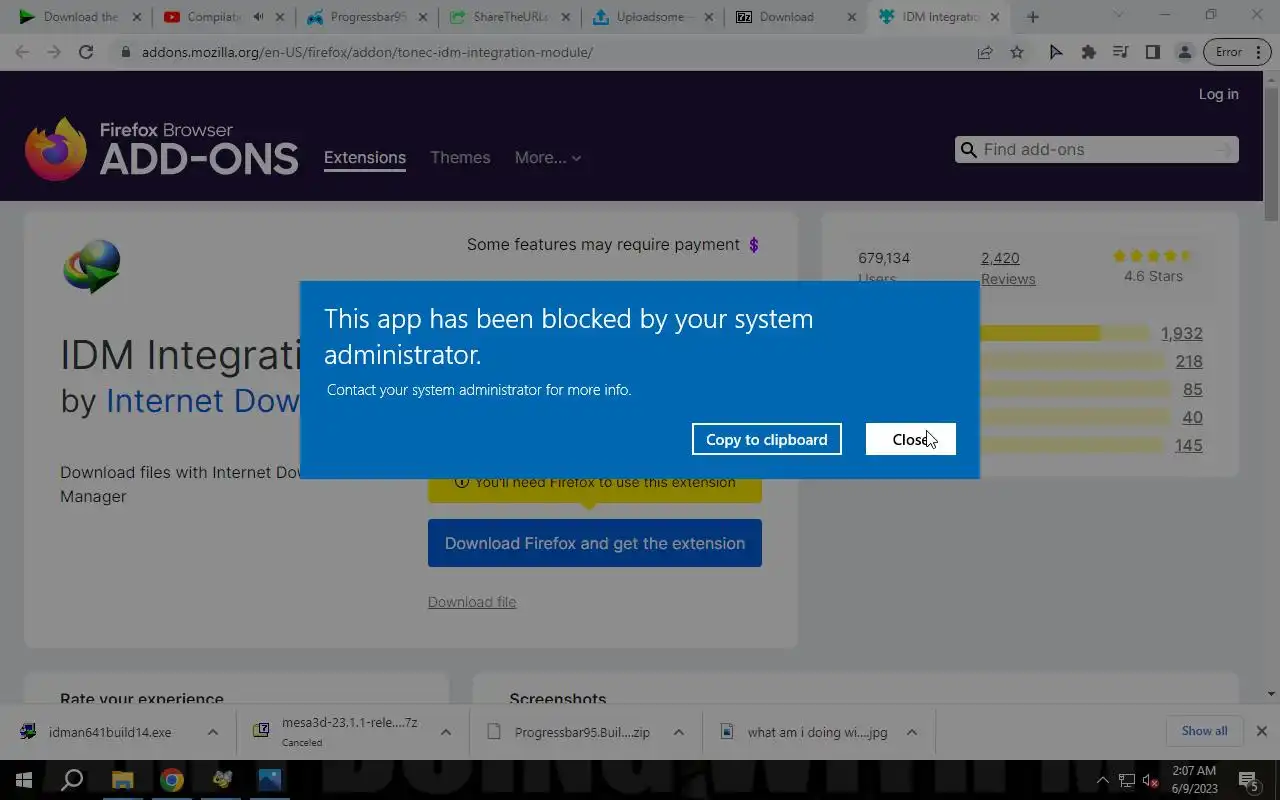Open the 2,420 Reviews link
Viewport: 1280px width, 800px height.
1007,268
